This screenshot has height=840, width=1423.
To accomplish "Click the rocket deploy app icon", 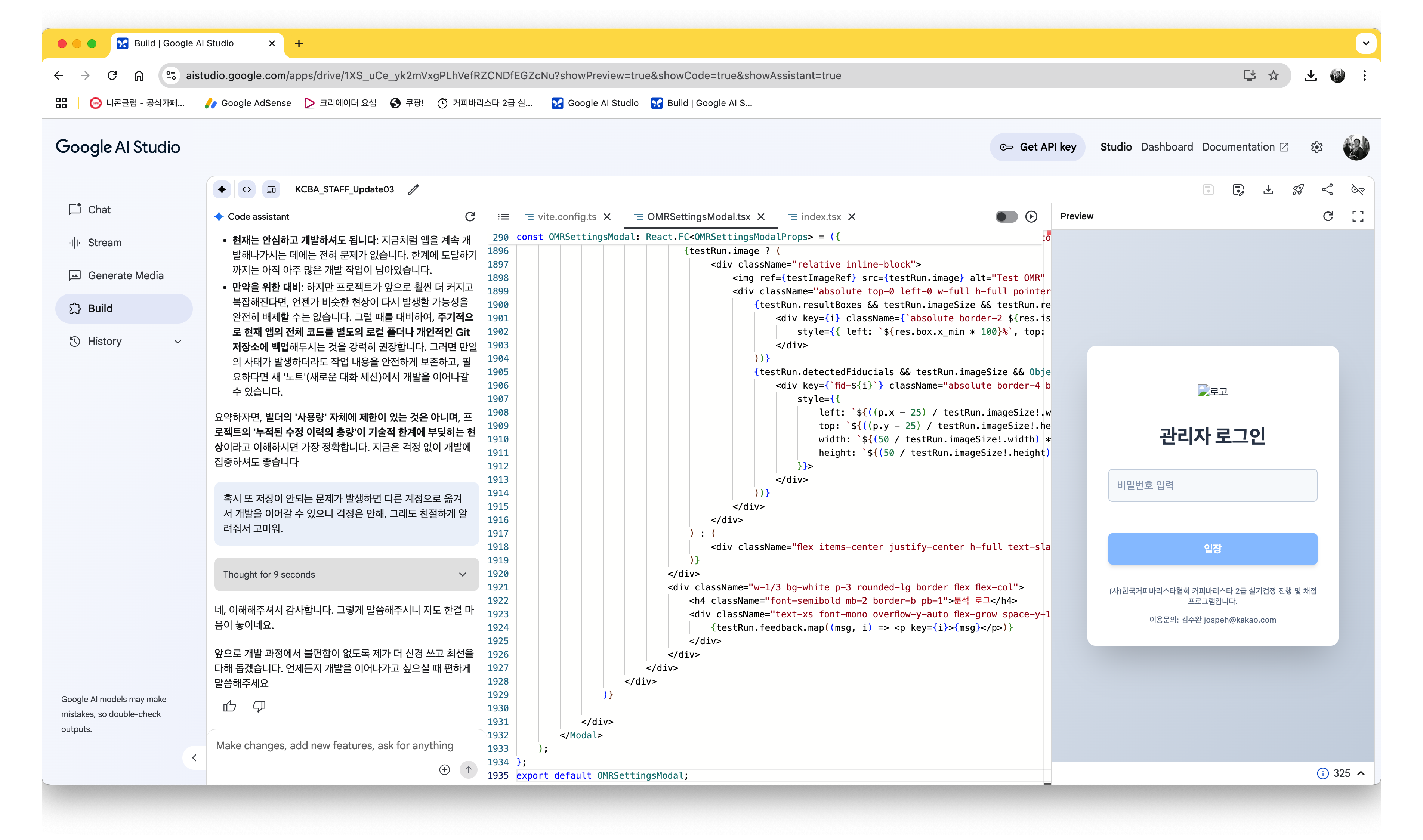I will coord(1298,189).
